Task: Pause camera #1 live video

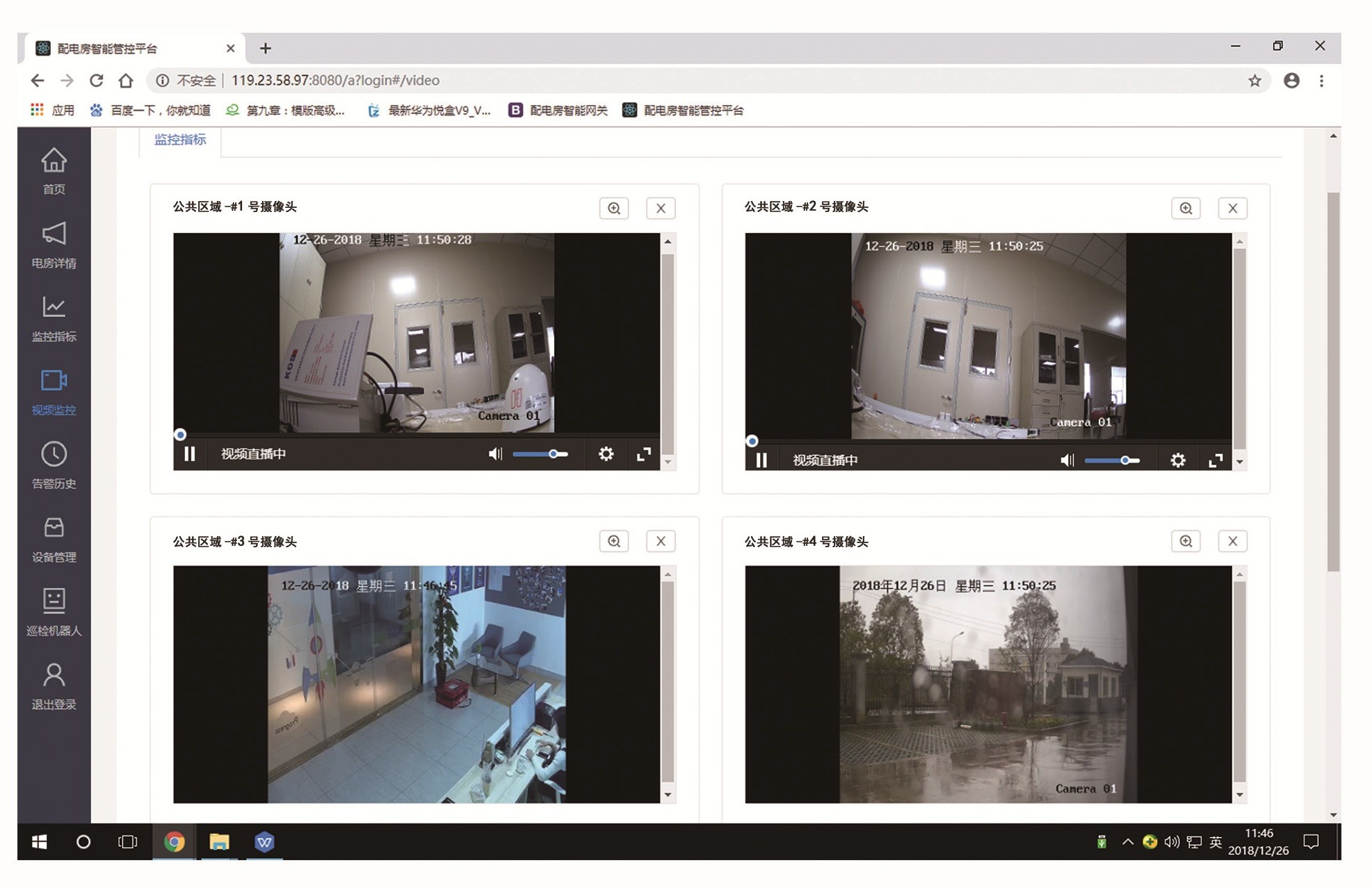Action: pyautogui.click(x=189, y=454)
